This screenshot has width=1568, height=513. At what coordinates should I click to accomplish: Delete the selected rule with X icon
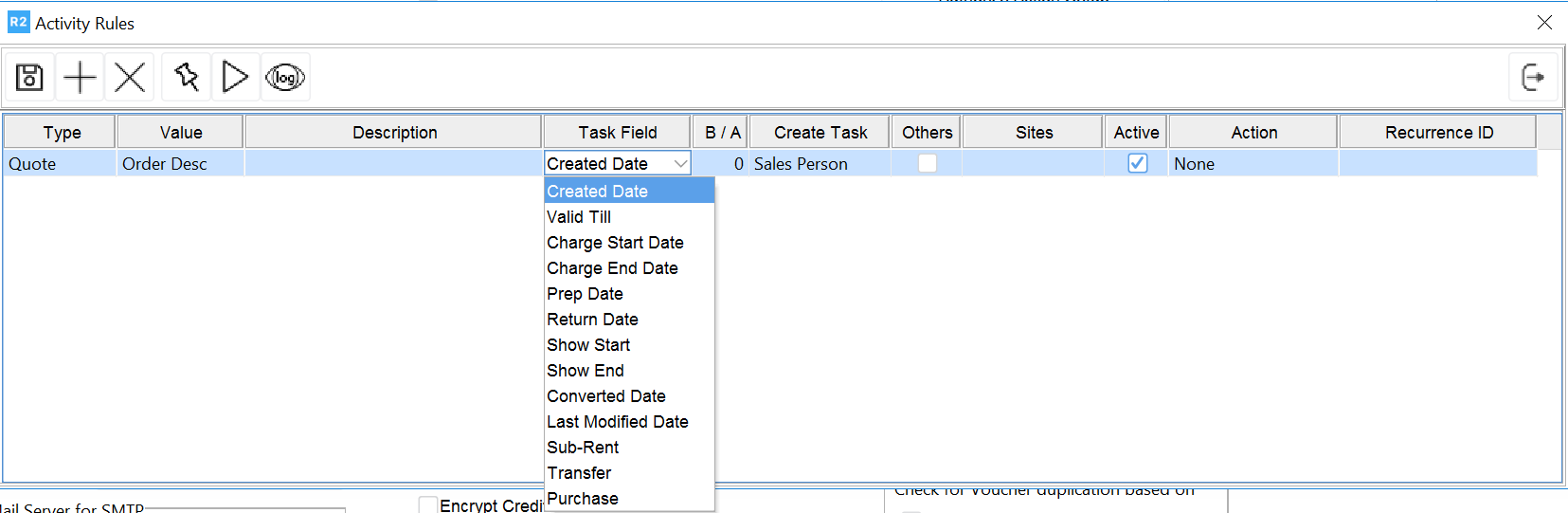click(x=130, y=77)
